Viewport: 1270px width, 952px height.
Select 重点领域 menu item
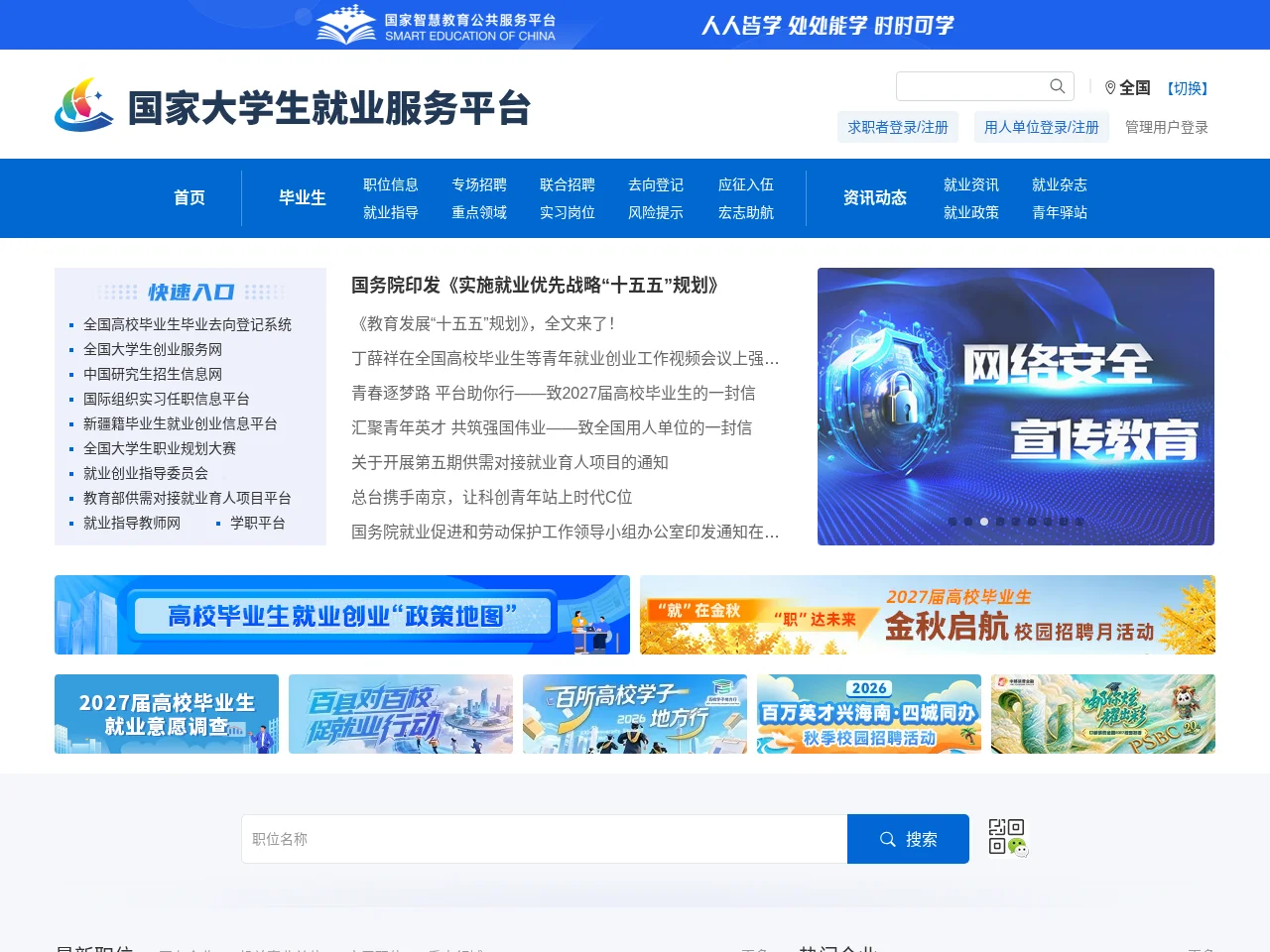pyautogui.click(x=479, y=212)
